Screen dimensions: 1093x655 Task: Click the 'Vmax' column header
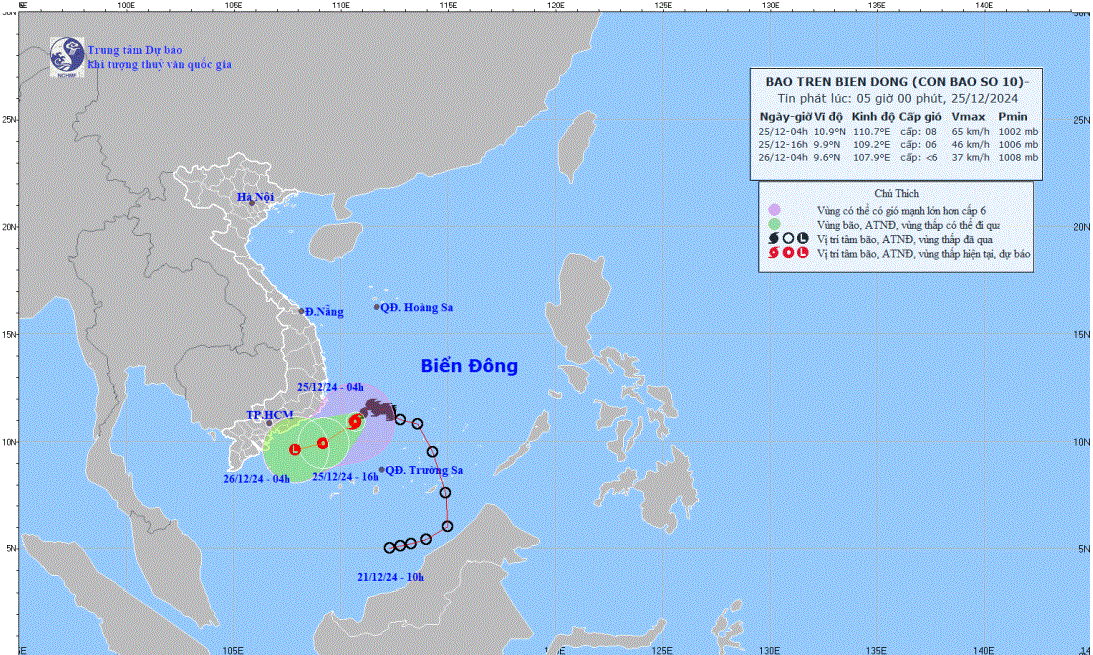pos(968,117)
